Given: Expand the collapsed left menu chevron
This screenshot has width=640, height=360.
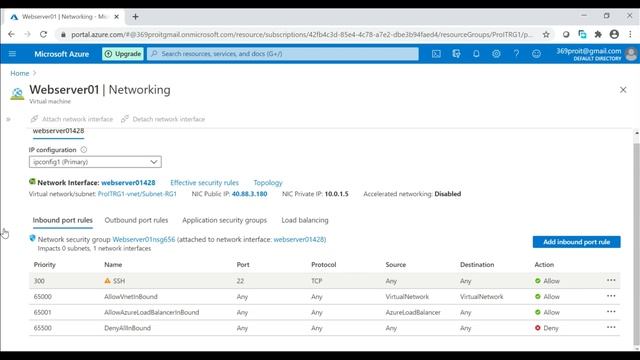Looking at the screenshot, I should click(8, 119).
